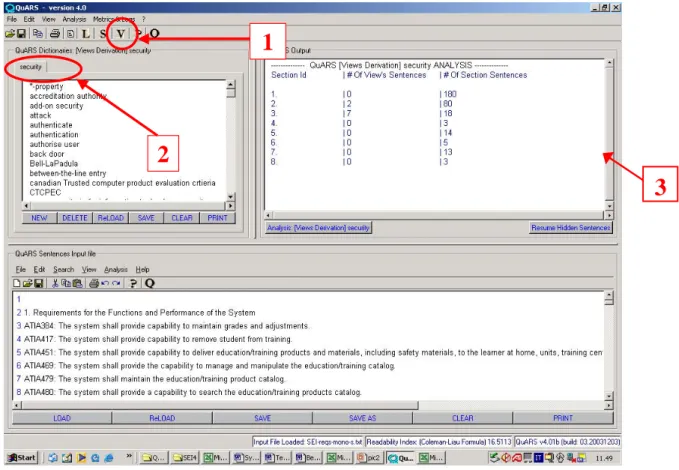Open the Help menu in Sentences Input panel
Image resolution: width=679 pixels, height=470 pixels.
[142, 269]
